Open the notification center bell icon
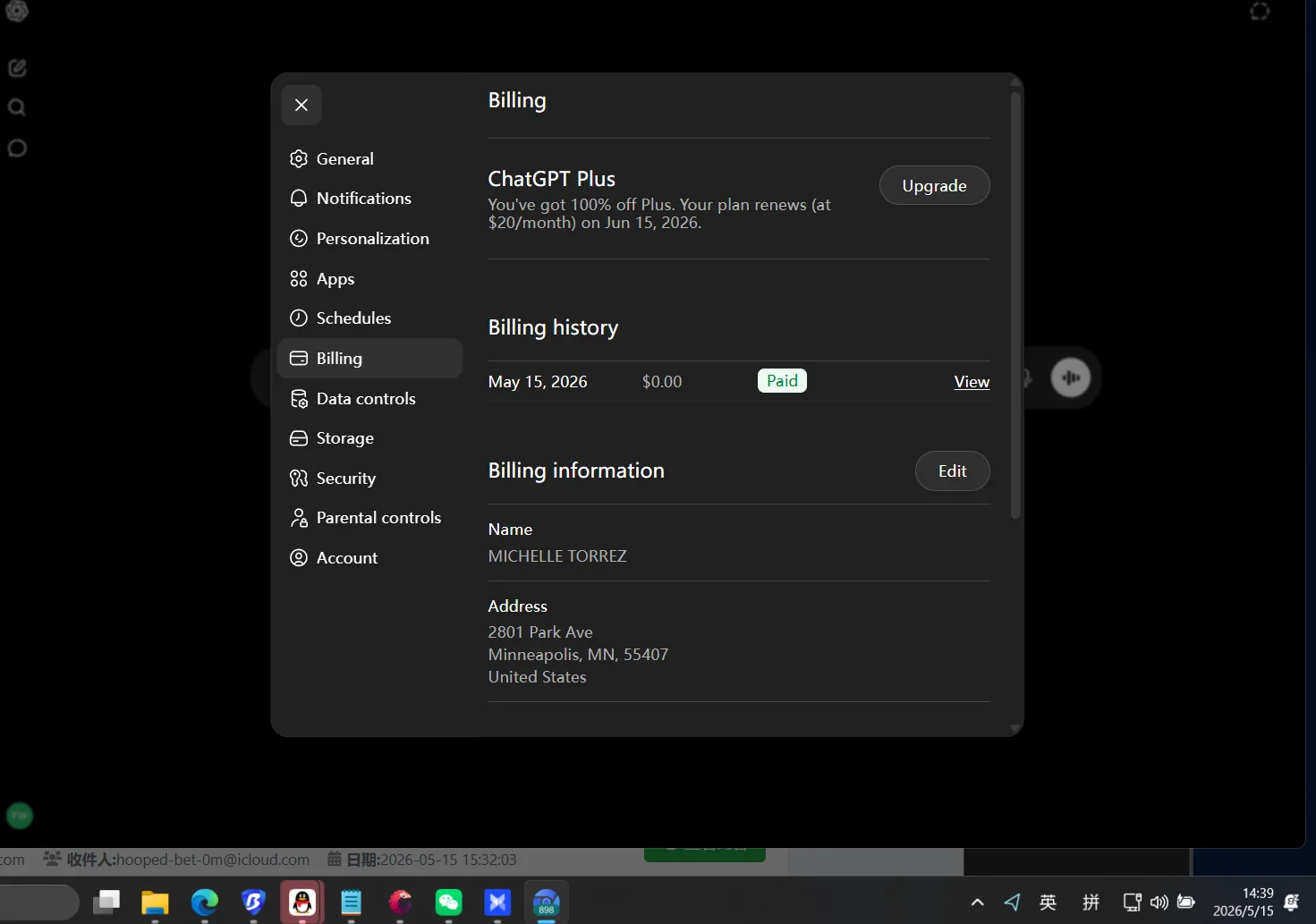The image size is (1316, 924). click(x=1292, y=903)
